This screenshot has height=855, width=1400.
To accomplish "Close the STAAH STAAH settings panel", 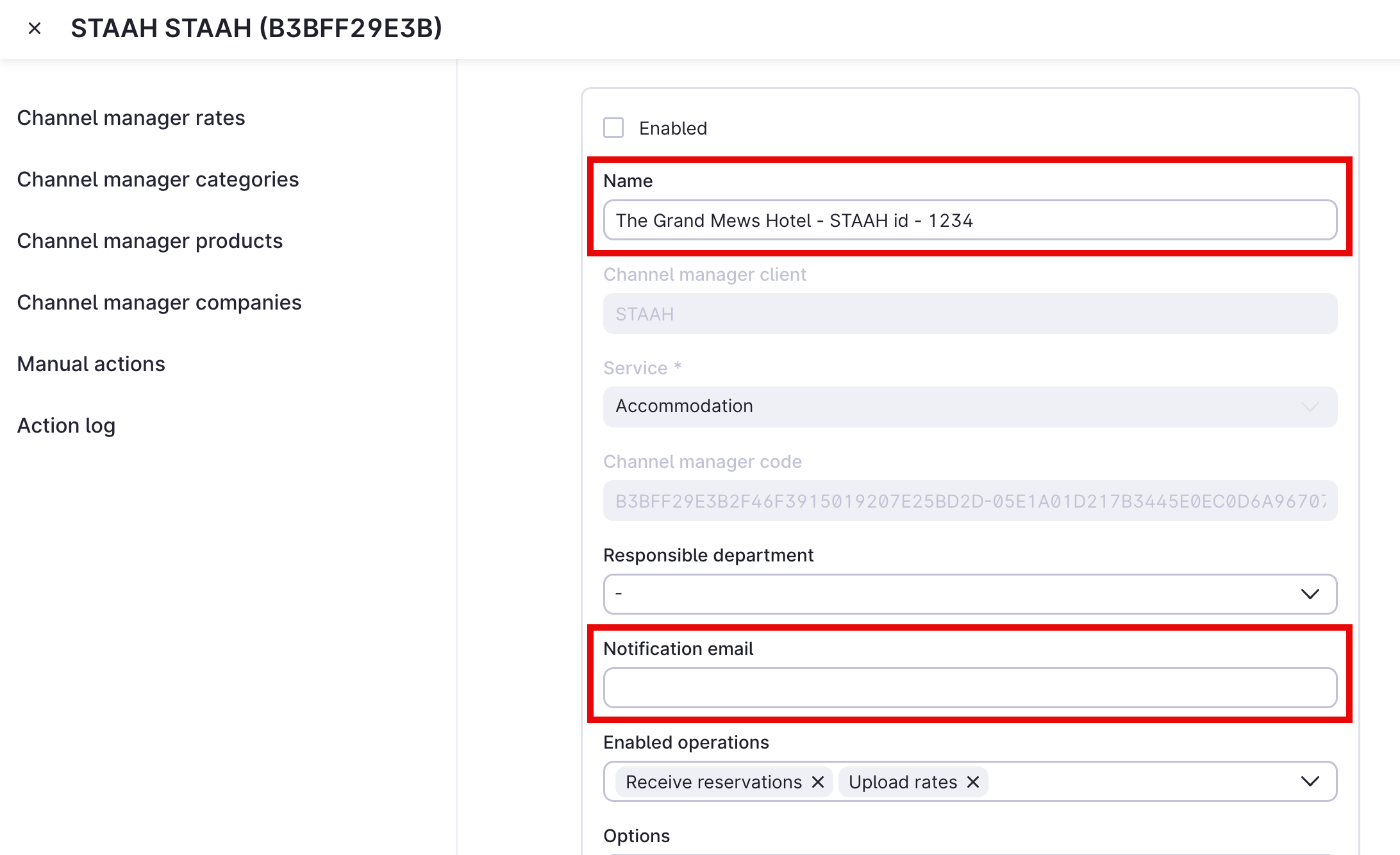I will (x=35, y=28).
